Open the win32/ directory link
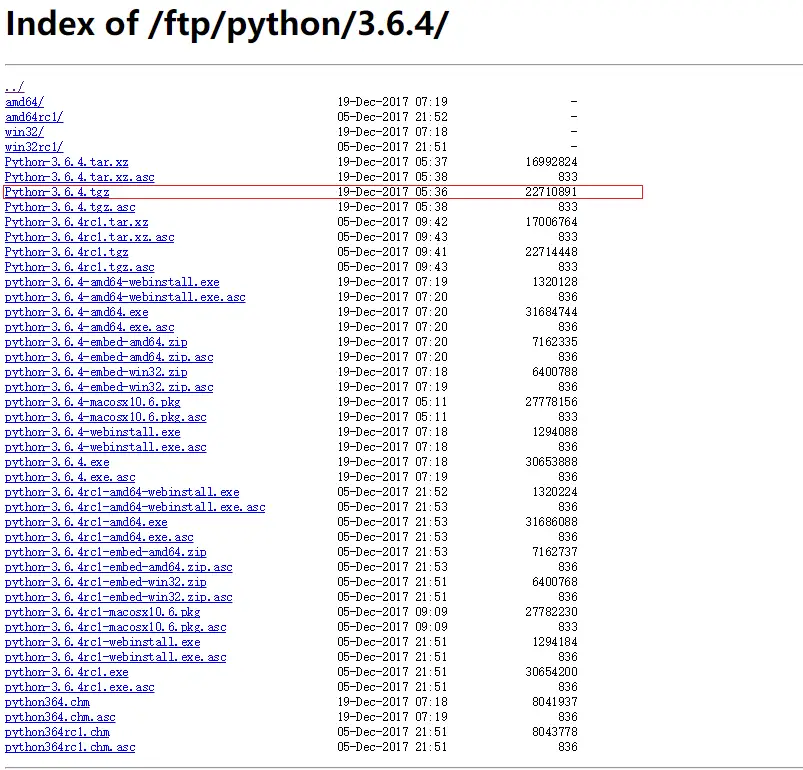 [x=24, y=132]
